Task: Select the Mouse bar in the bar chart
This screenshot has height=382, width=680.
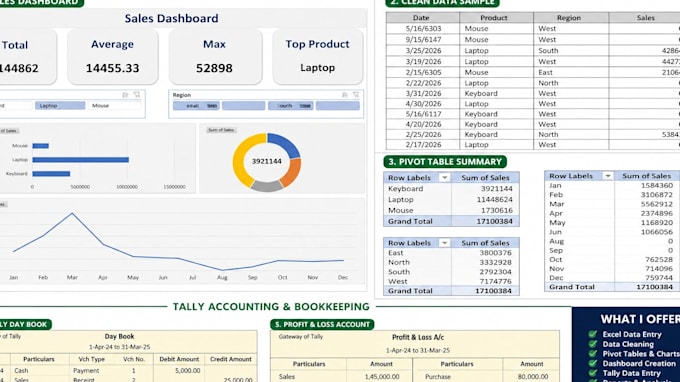Action: (41, 146)
